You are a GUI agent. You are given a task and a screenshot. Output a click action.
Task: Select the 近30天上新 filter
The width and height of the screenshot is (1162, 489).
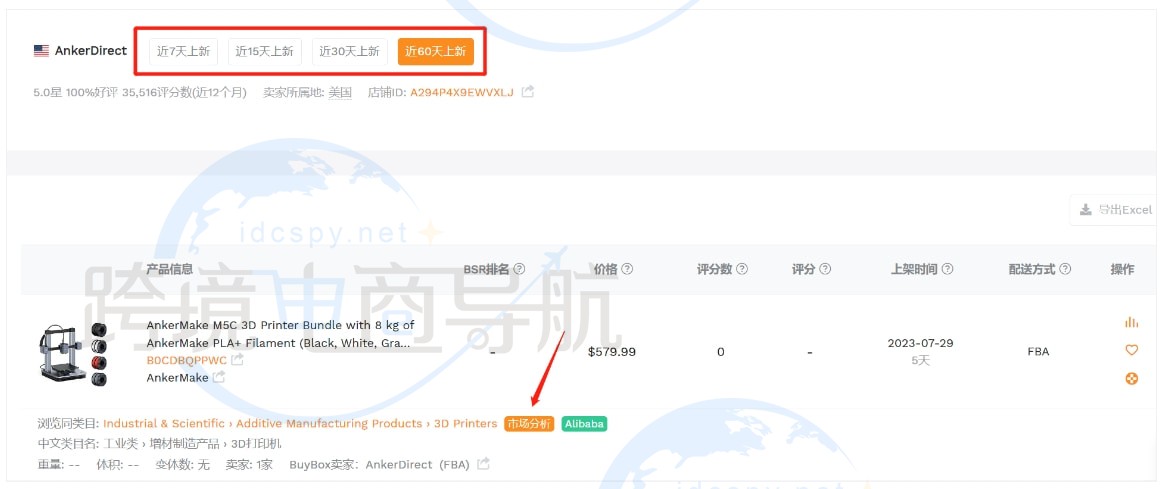[x=349, y=52]
